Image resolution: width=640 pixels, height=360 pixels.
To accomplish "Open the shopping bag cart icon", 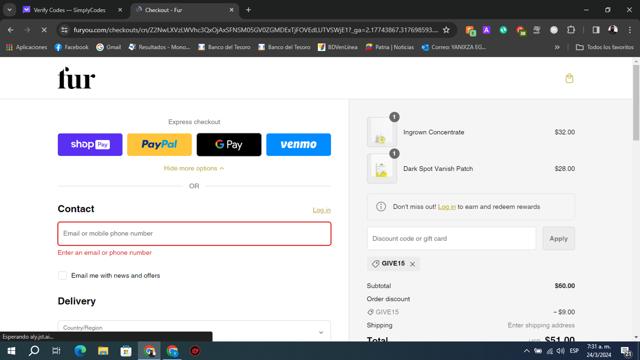I will pyautogui.click(x=569, y=78).
